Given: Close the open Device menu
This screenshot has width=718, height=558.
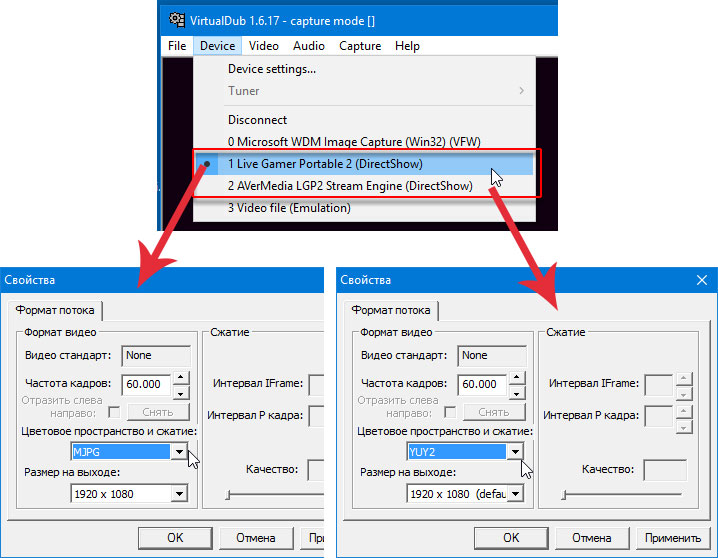Looking at the screenshot, I should pyautogui.click(x=218, y=46).
